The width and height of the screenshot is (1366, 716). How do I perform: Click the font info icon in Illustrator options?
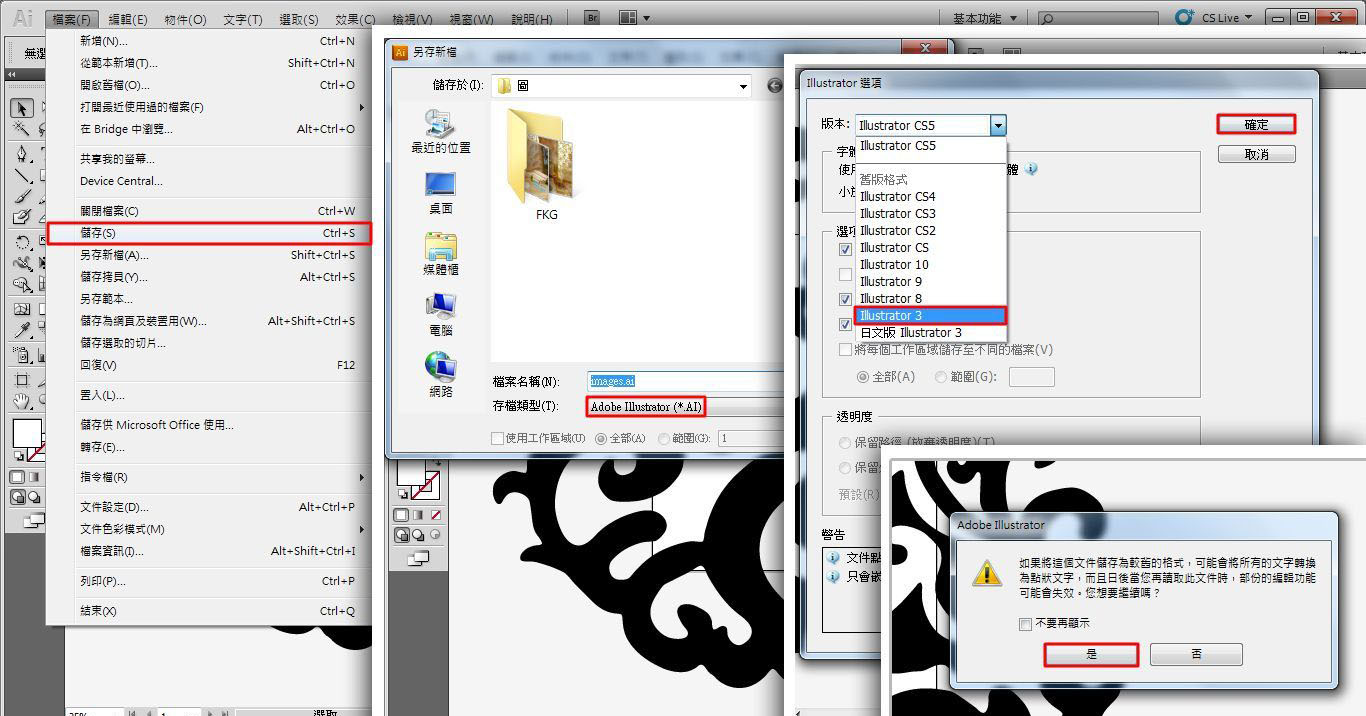pyautogui.click(x=1031, y=169)
